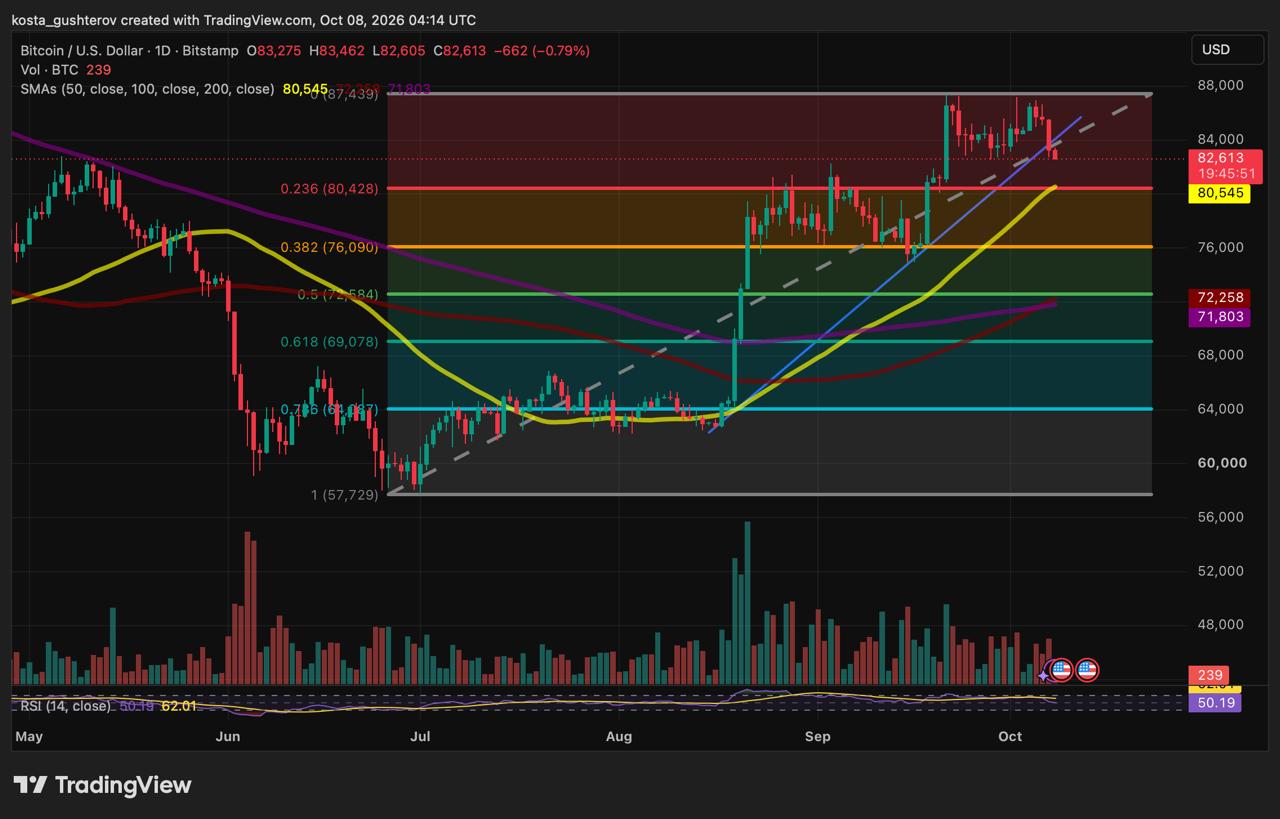Click the red 82,613 price-axis label
This screenshot has height=819, width=1280.
click(1222, 158)
